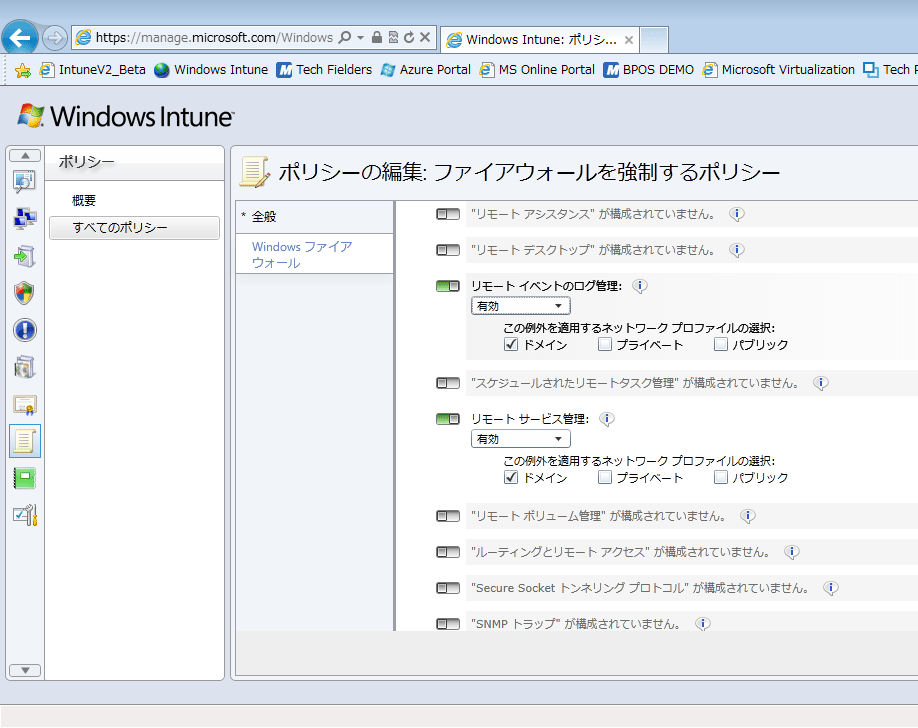Turn off リモート サービス管理 switch

point(448,419)
